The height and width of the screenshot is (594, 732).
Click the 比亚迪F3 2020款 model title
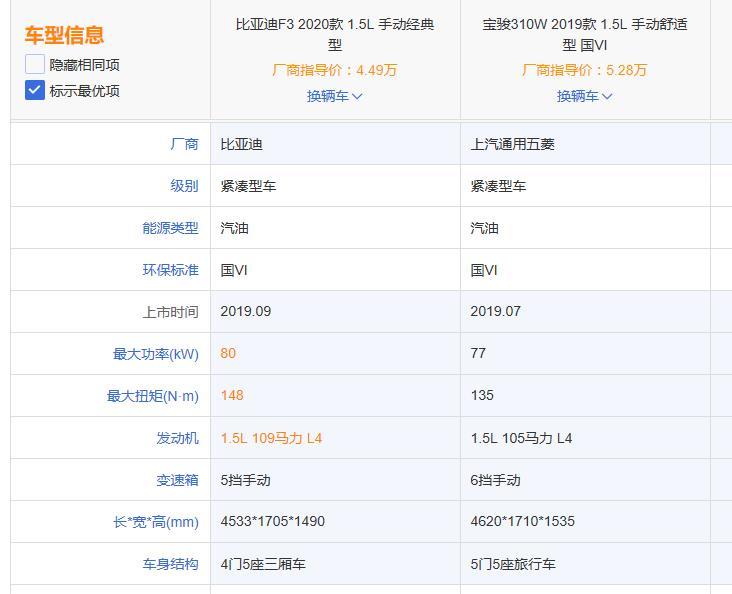click(335, 35)
